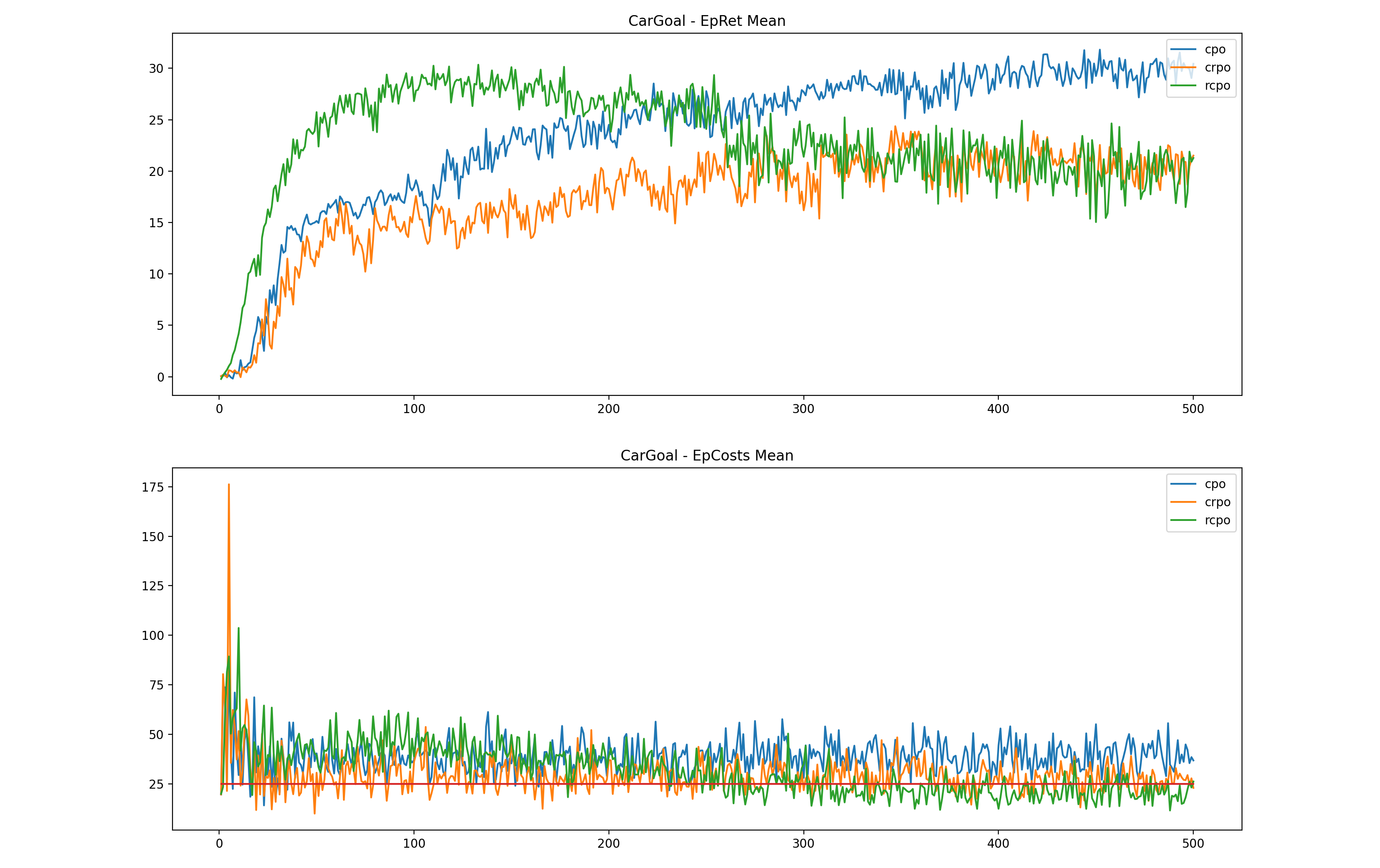Click the 'CarGoal - EpCosts Mean' chart title
Image resolution: width=1380 pixels, height=868 pixels.
(707, 455)
